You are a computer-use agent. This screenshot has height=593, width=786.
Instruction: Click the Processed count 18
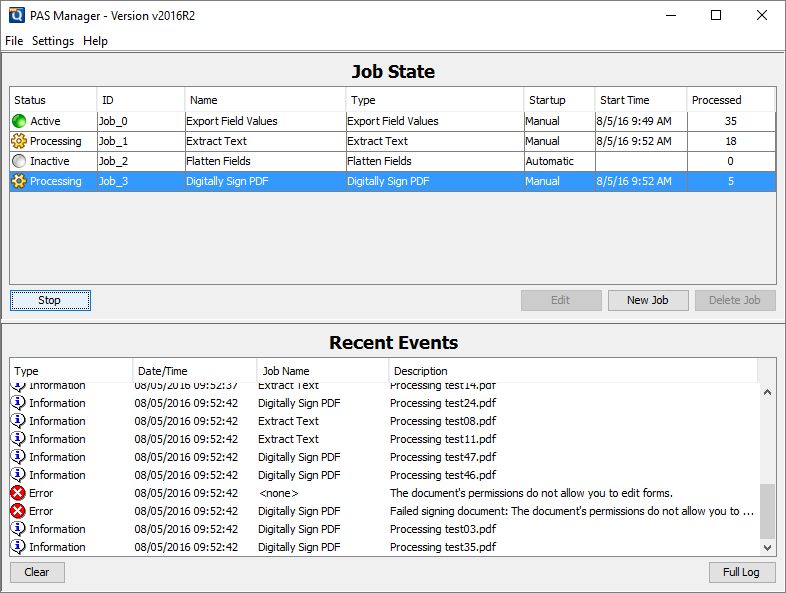coord(731,141)
